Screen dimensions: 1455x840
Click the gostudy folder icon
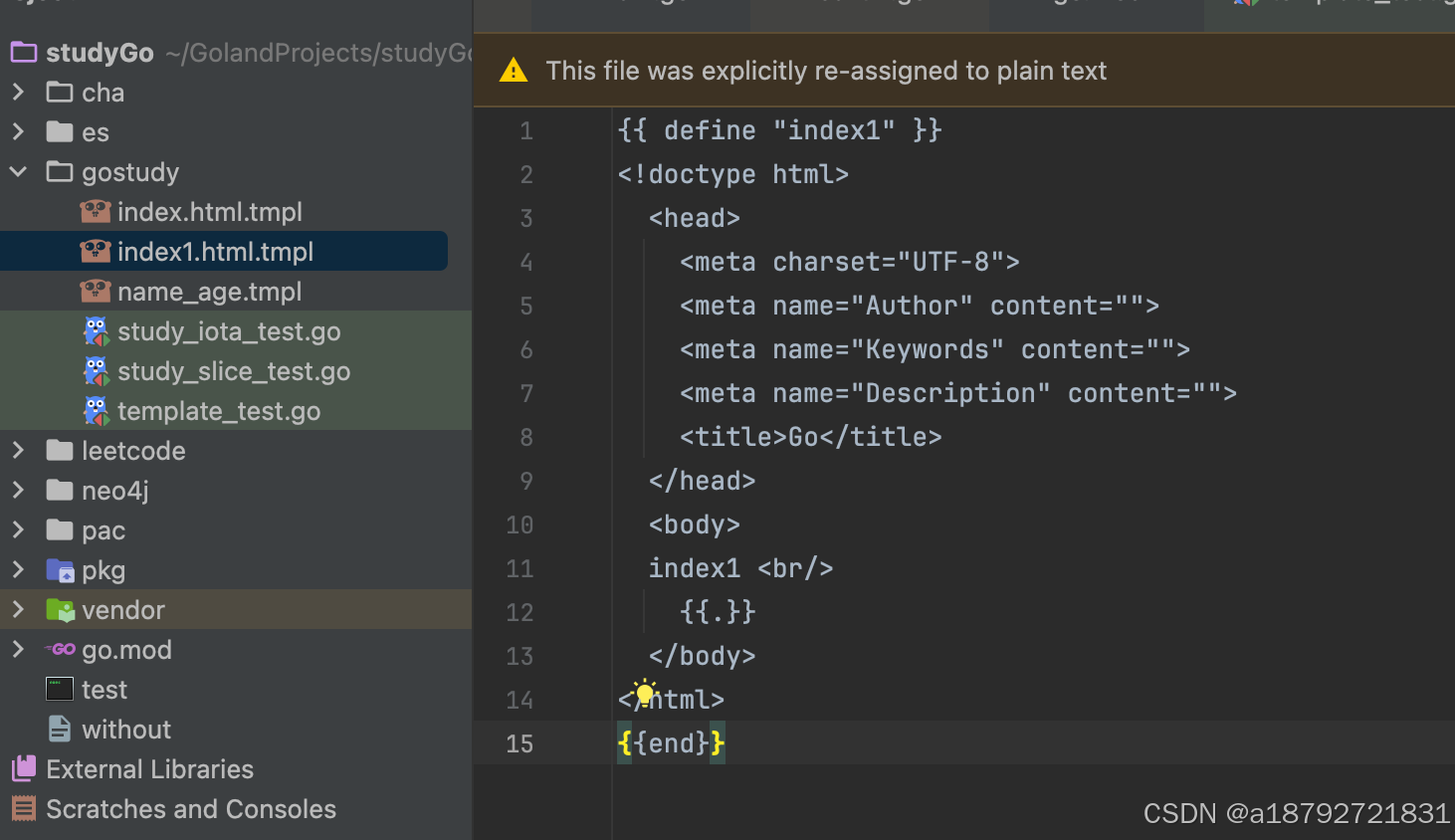coord(60,172)
